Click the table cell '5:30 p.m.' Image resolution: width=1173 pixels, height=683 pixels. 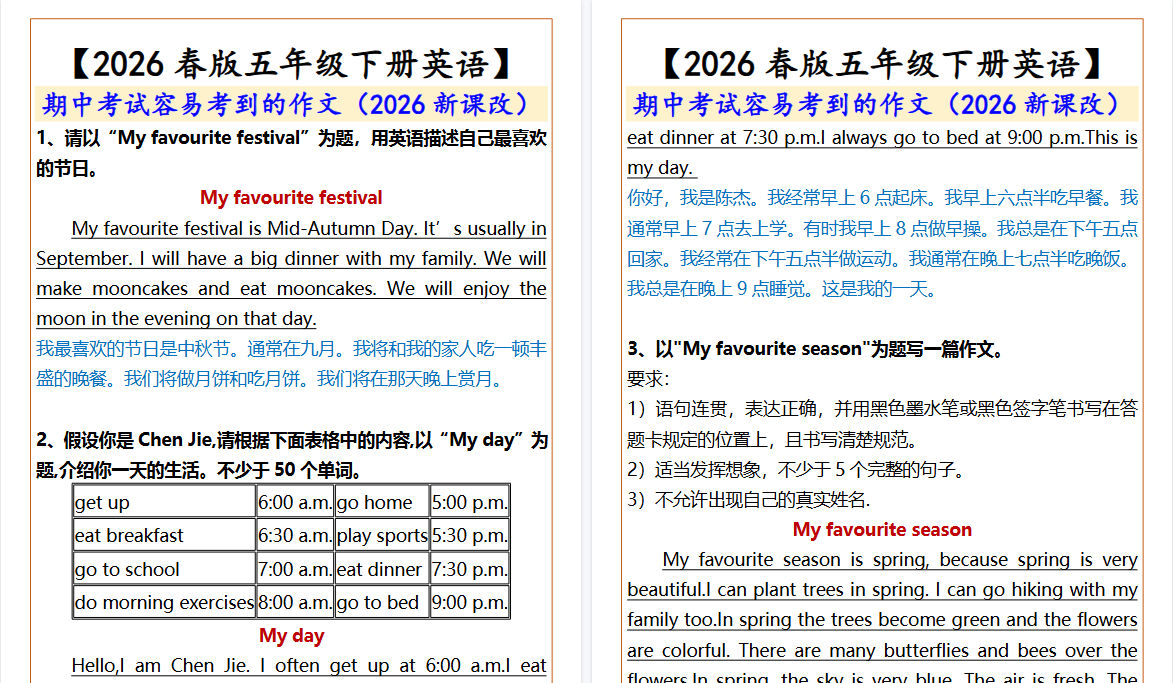[470, 536]
